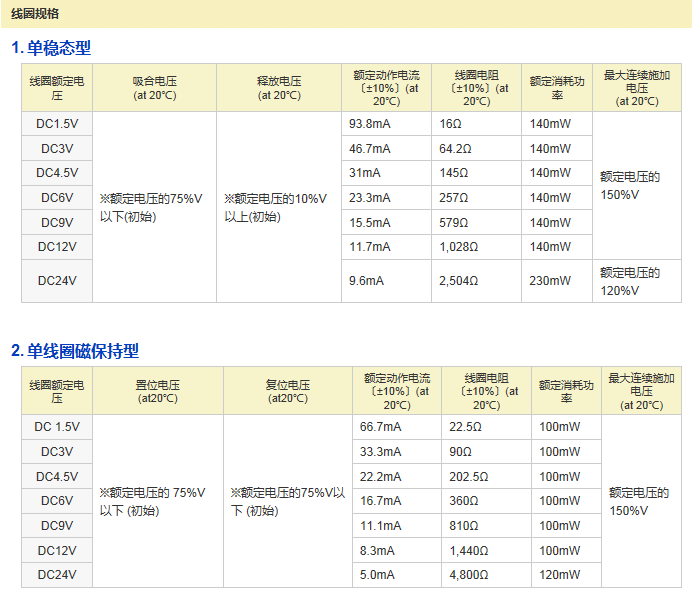Screen dimensions: 695x589
Task: Select the 93.8mA current cell
Action: coord(369,124)
